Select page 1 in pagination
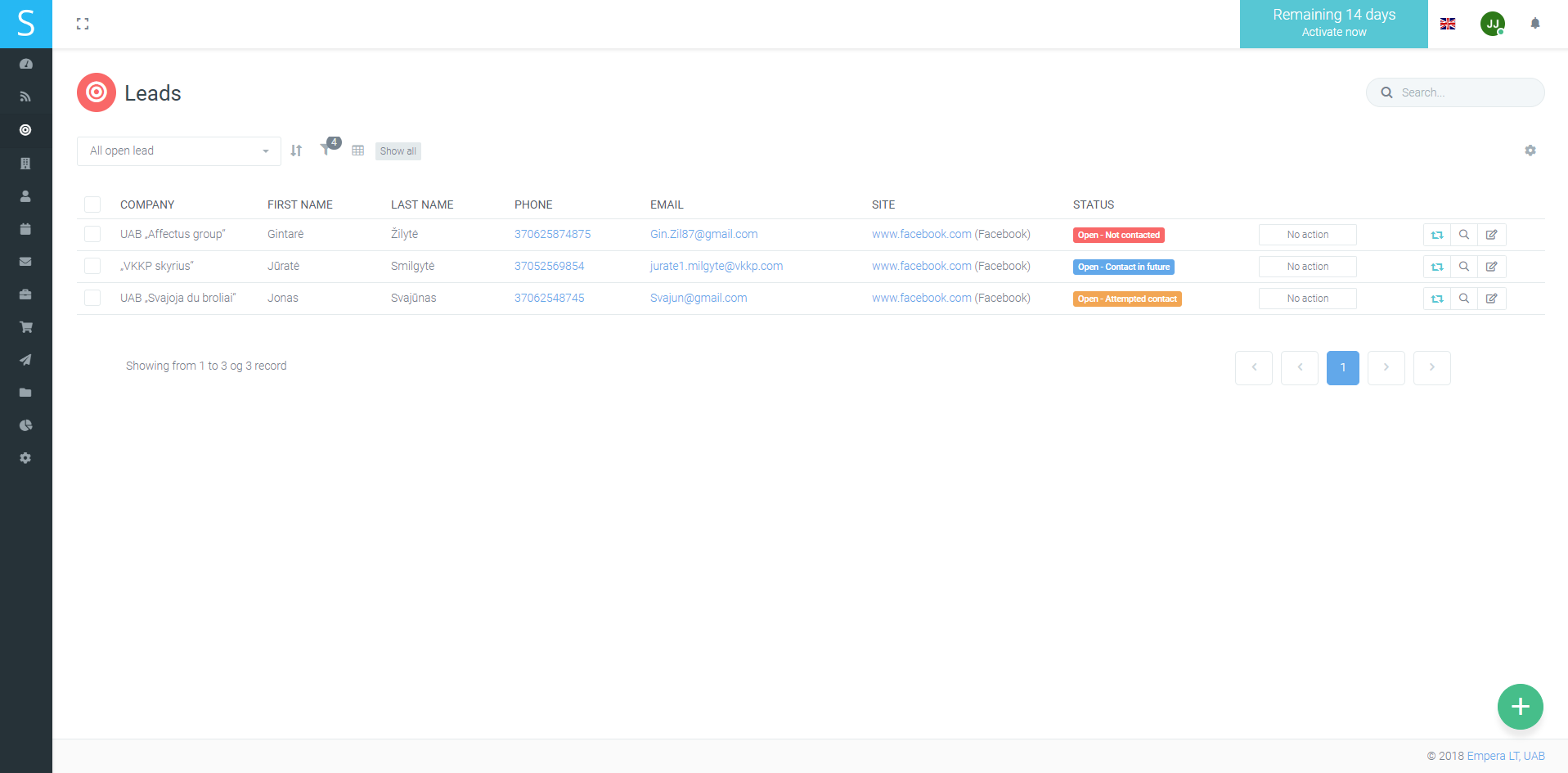1568x773 pixels. pos(1343,368)
